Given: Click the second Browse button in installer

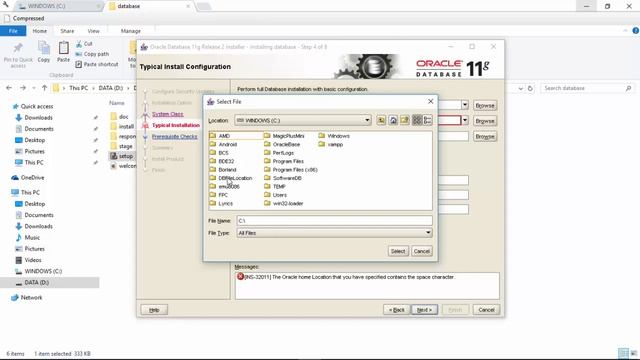Looking at the screenshot, I should click(485, 121).
